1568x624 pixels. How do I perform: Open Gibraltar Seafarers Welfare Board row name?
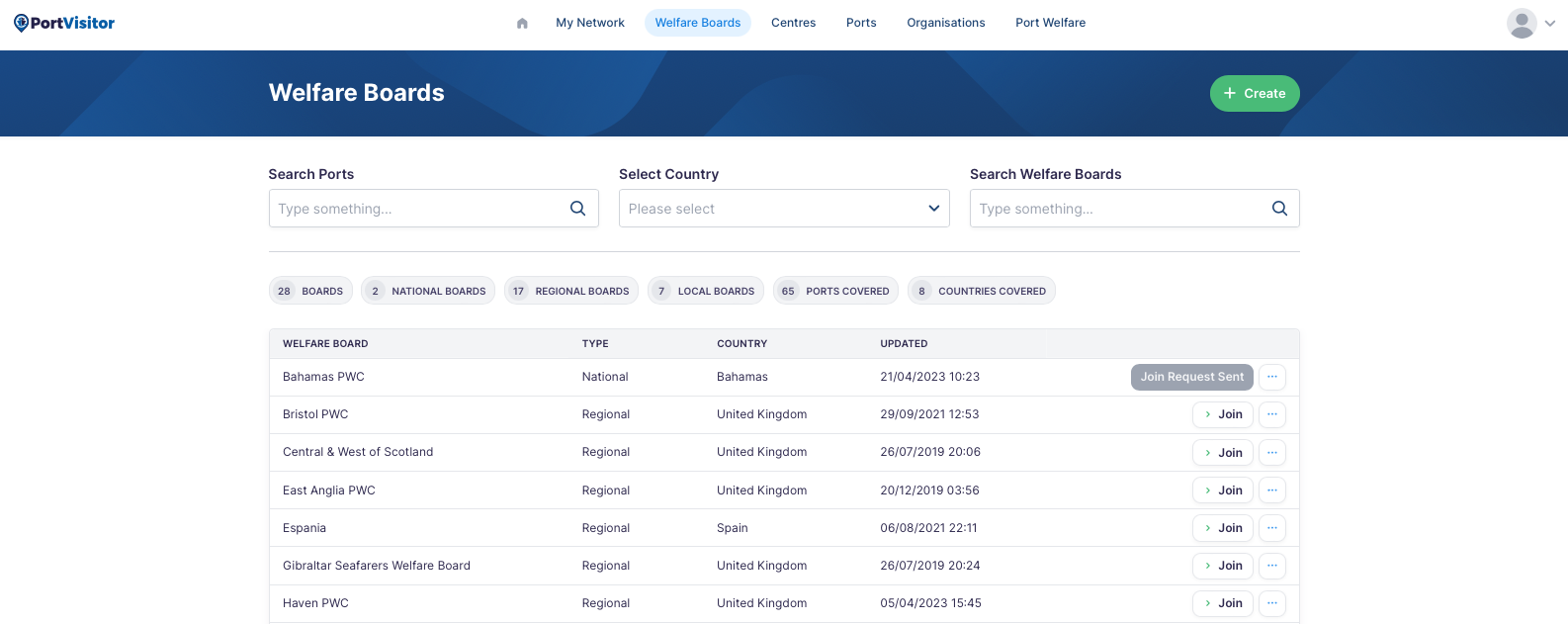click(377, 566)
